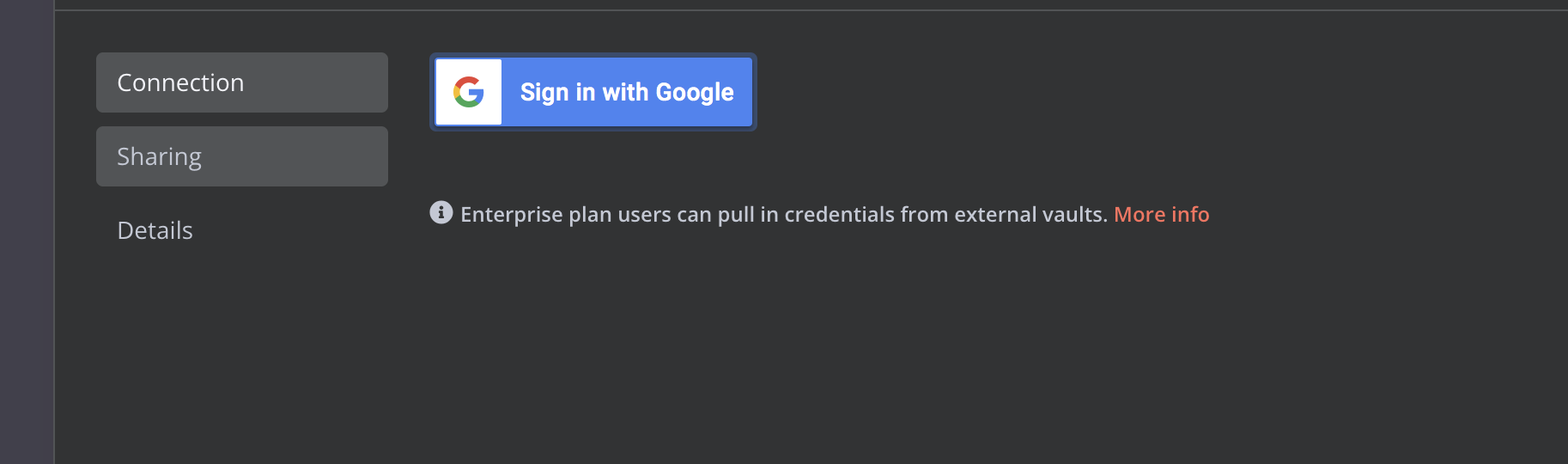This screenshot has width=1568, height=464.
Task: Click the Google G logo icon
Action: point(469,92)
